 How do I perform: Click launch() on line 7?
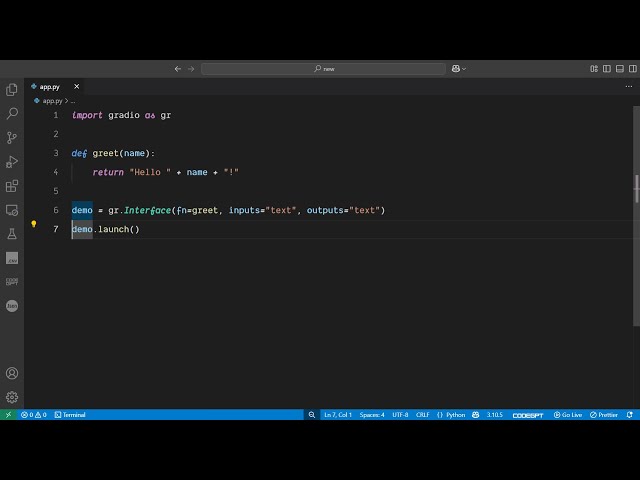(119, 229)
